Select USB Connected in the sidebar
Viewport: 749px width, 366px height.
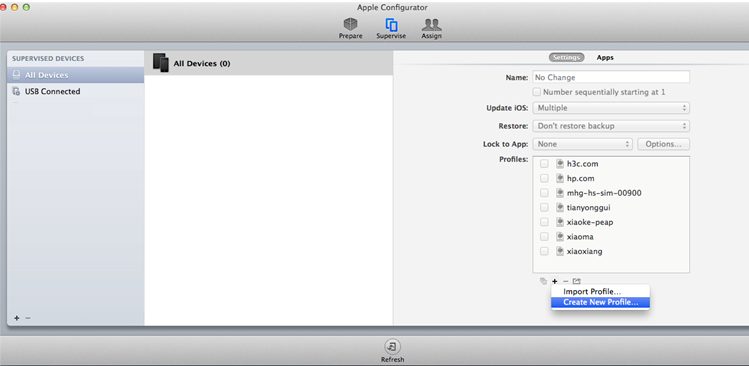tap(75, 91)
